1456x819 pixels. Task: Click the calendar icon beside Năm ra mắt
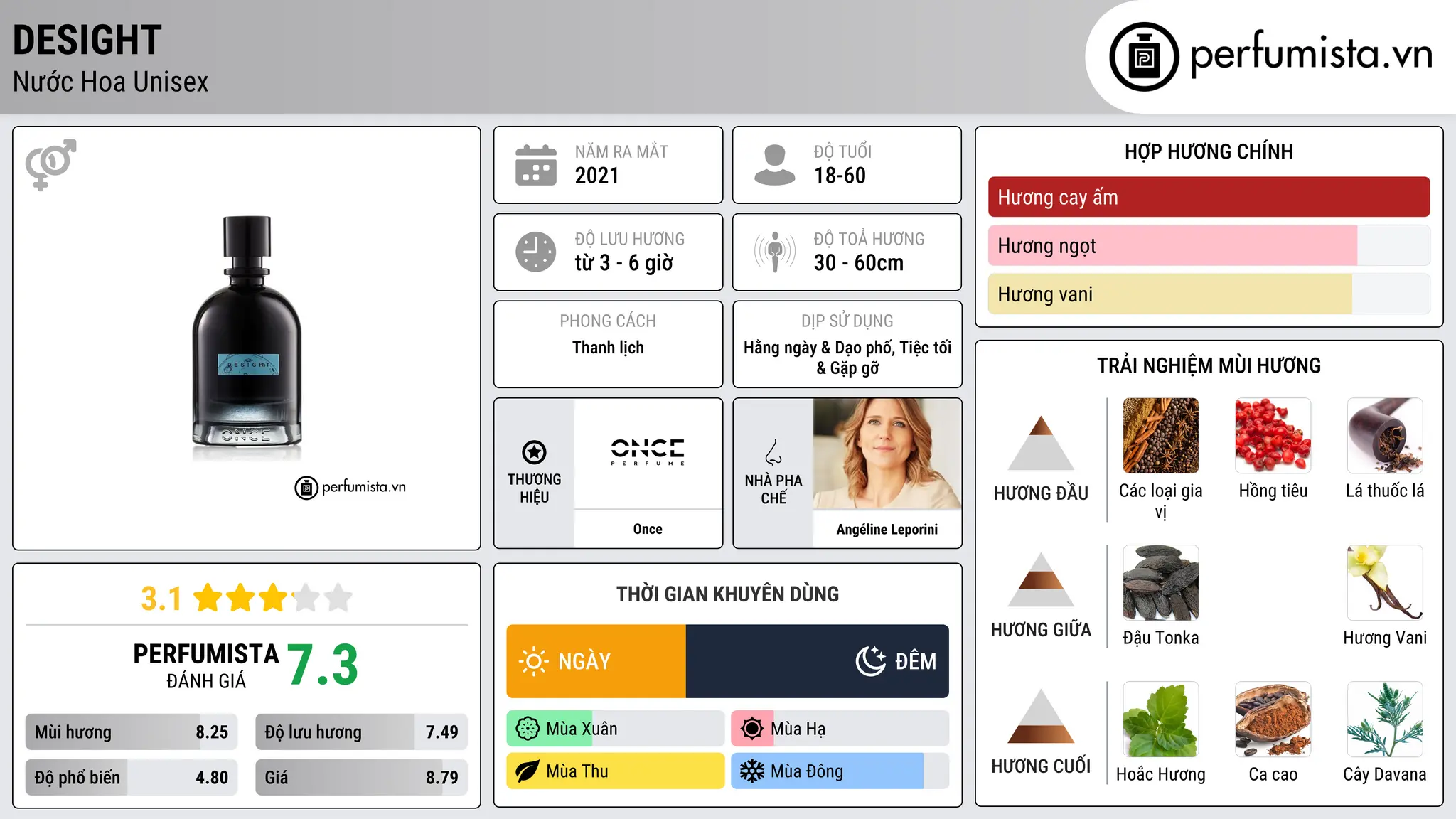click(536, 165)
